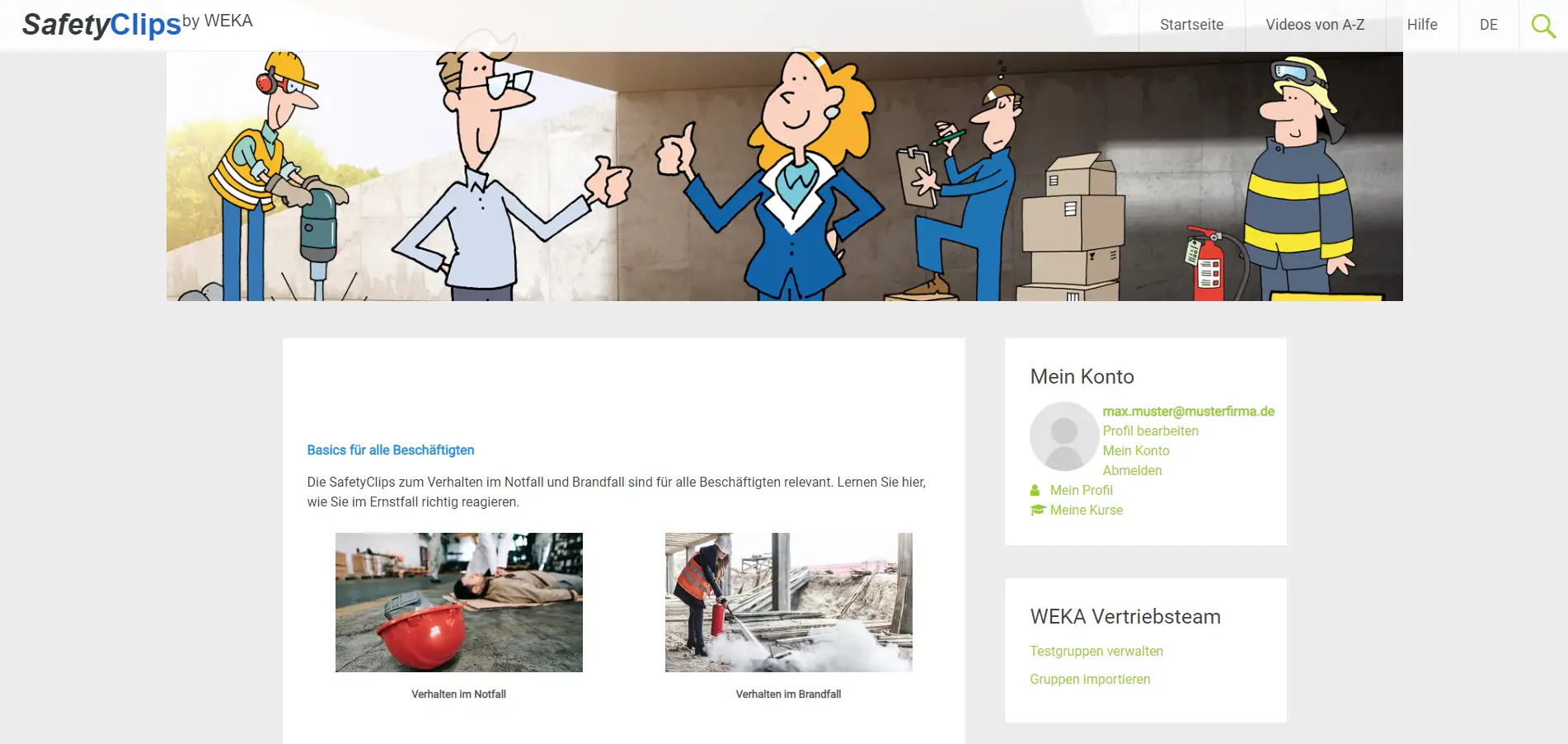Open the Meine Kurse link
Viewport: 1568px width, 744px height.
1087,510
